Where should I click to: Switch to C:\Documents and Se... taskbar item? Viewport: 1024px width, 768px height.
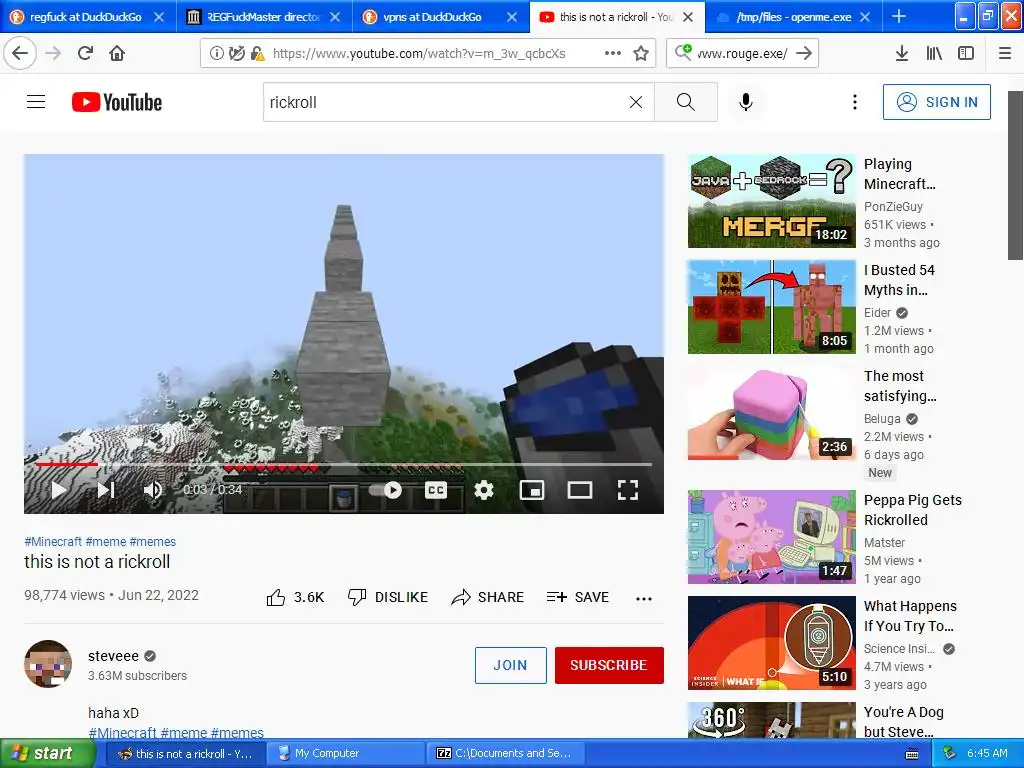point(505,753)
